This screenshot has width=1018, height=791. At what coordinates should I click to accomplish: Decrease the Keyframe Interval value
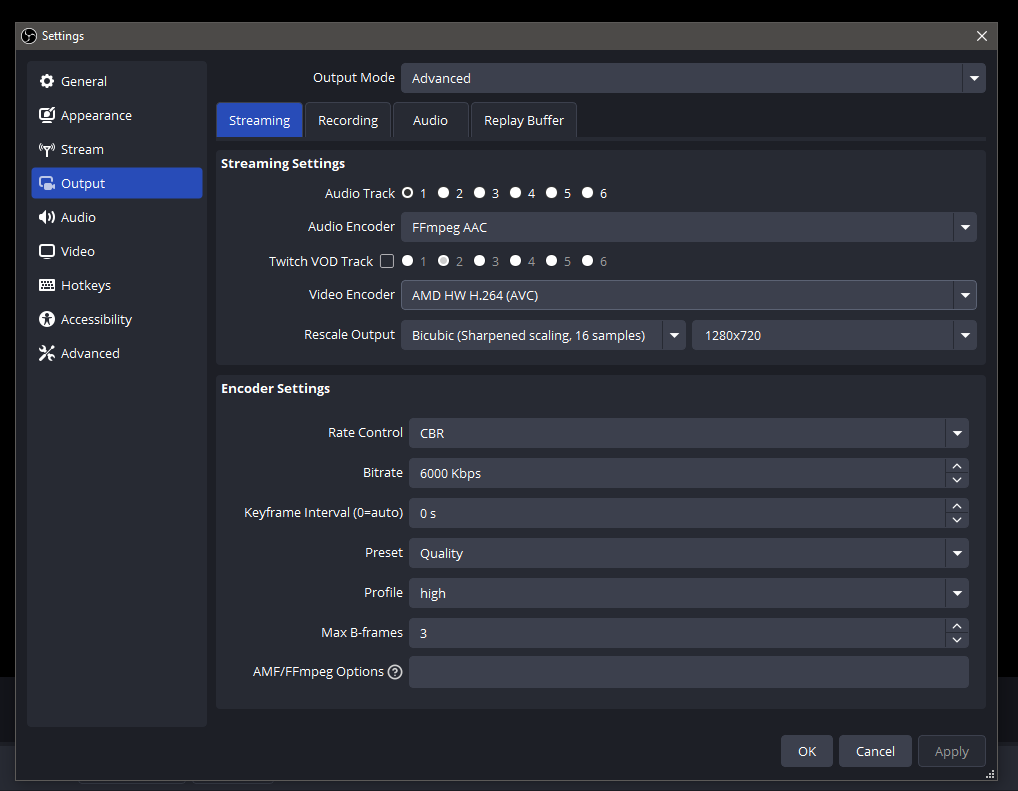(957, 520)
